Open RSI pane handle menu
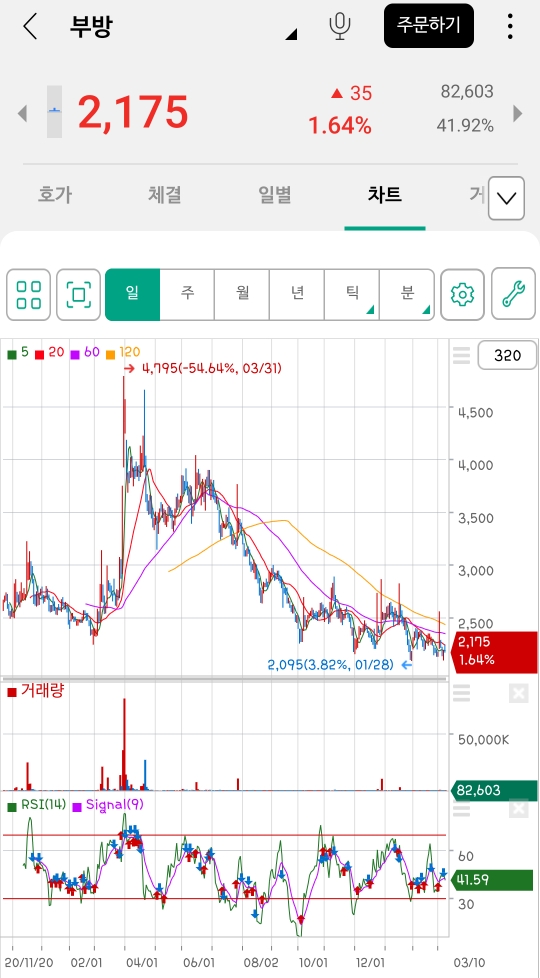540x978 pixels. pos(461,810)
